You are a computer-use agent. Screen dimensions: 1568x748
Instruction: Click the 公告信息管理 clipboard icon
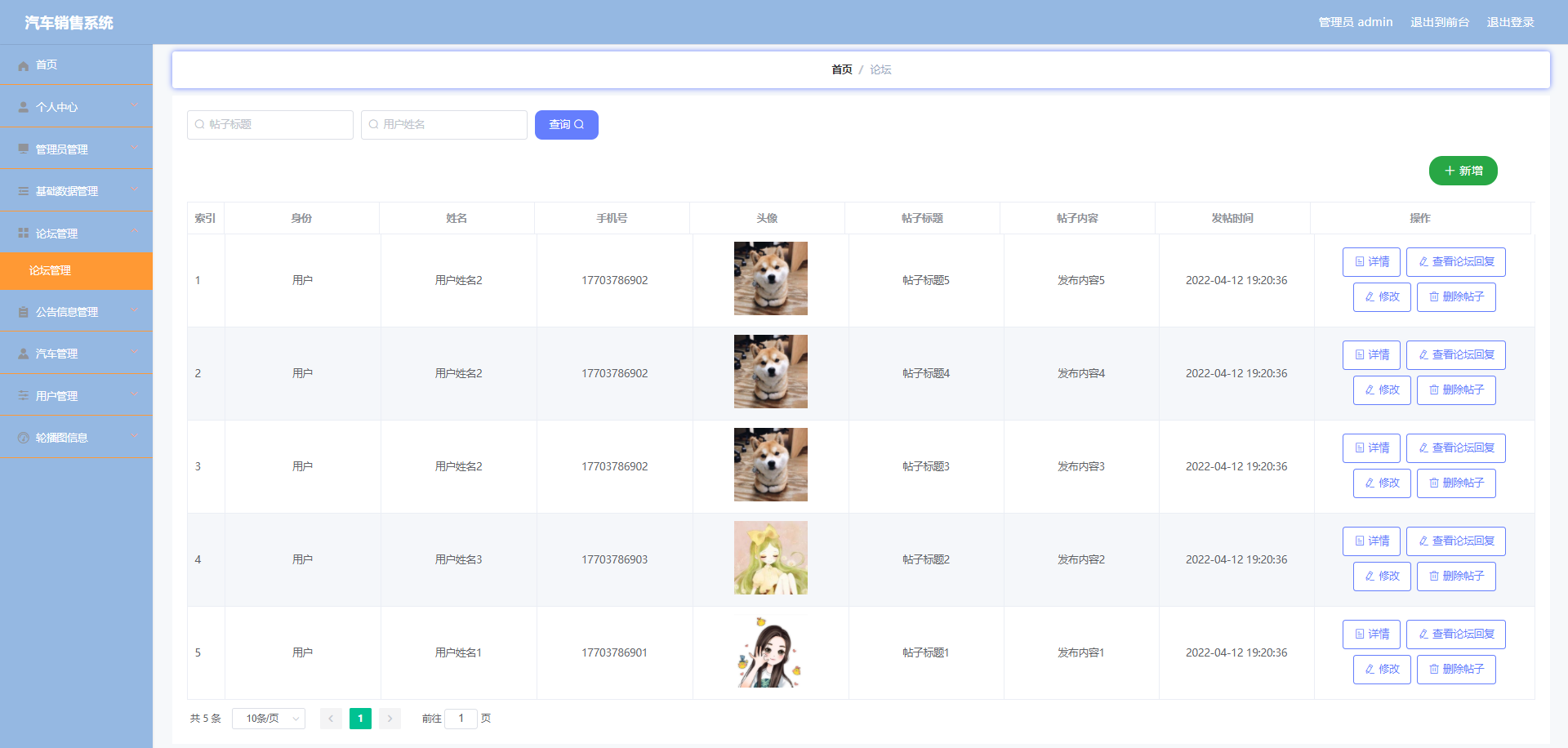click(24, 312)
